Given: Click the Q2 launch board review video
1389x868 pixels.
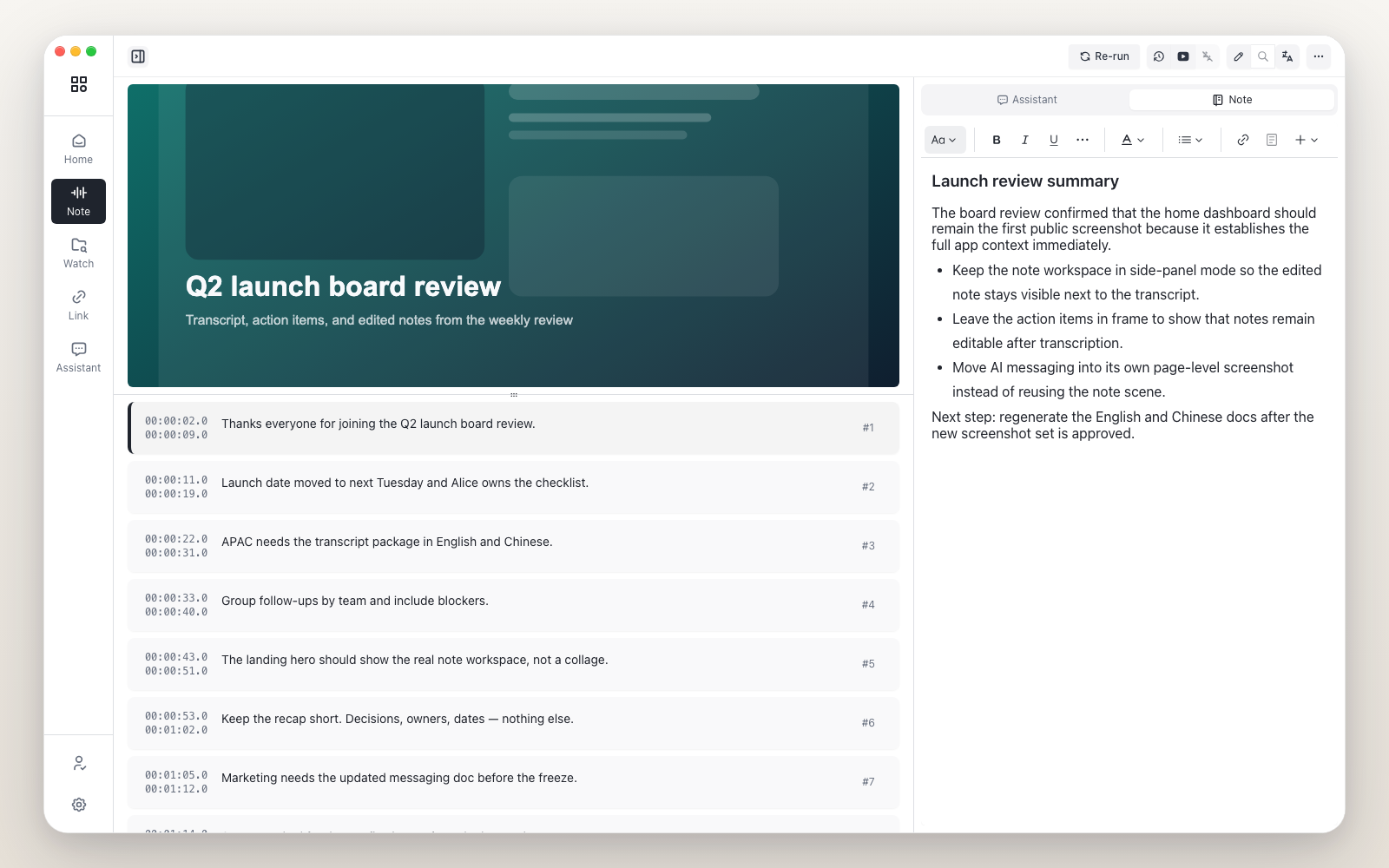Looking at the screenshot, I should coord(513,235).
